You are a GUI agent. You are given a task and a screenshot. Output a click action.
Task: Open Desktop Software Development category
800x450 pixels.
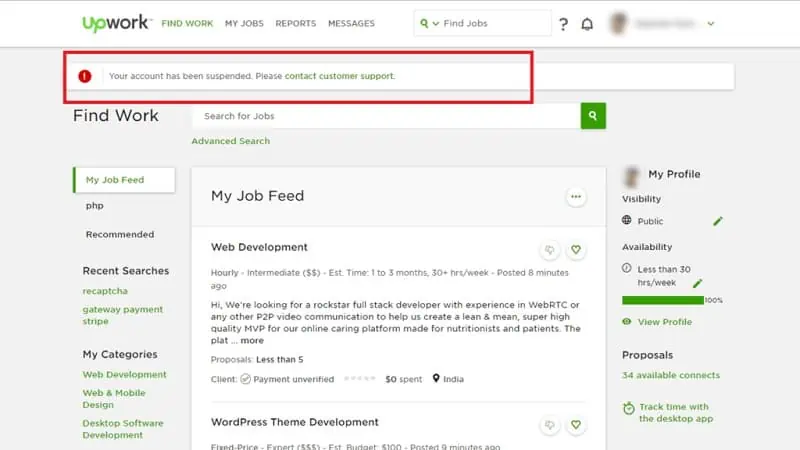click(123, 429)
